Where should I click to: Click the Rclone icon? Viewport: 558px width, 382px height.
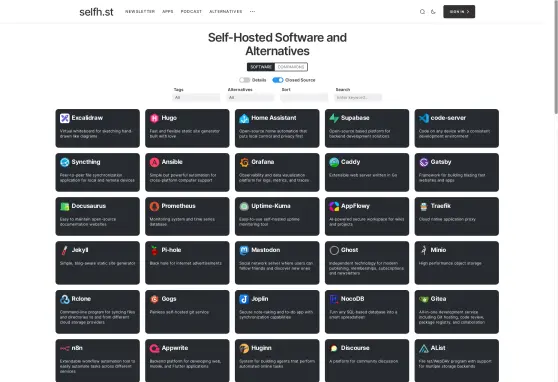pos(64,299)
